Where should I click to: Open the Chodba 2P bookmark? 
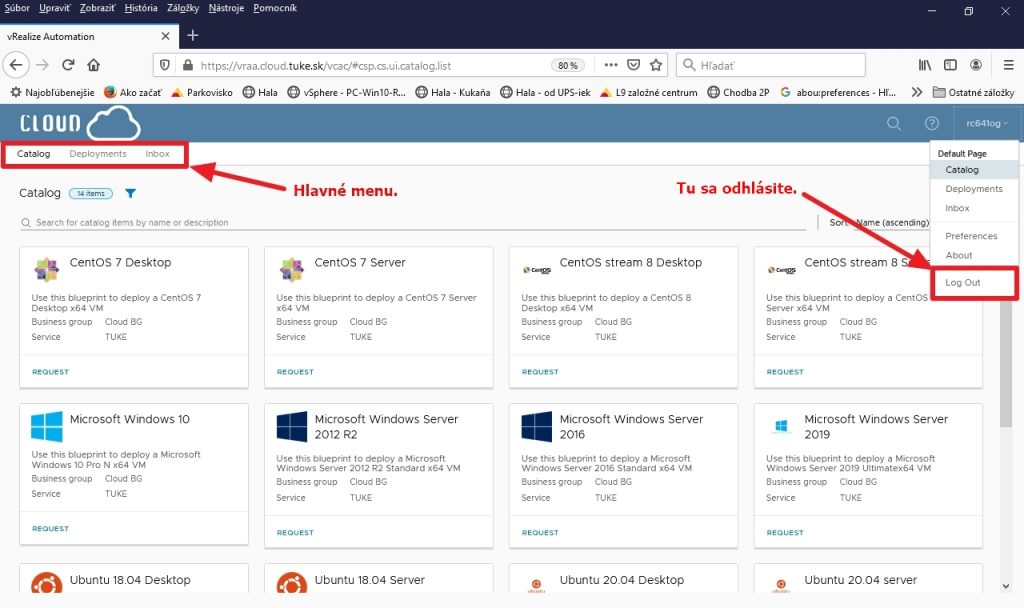pos(739,93)
